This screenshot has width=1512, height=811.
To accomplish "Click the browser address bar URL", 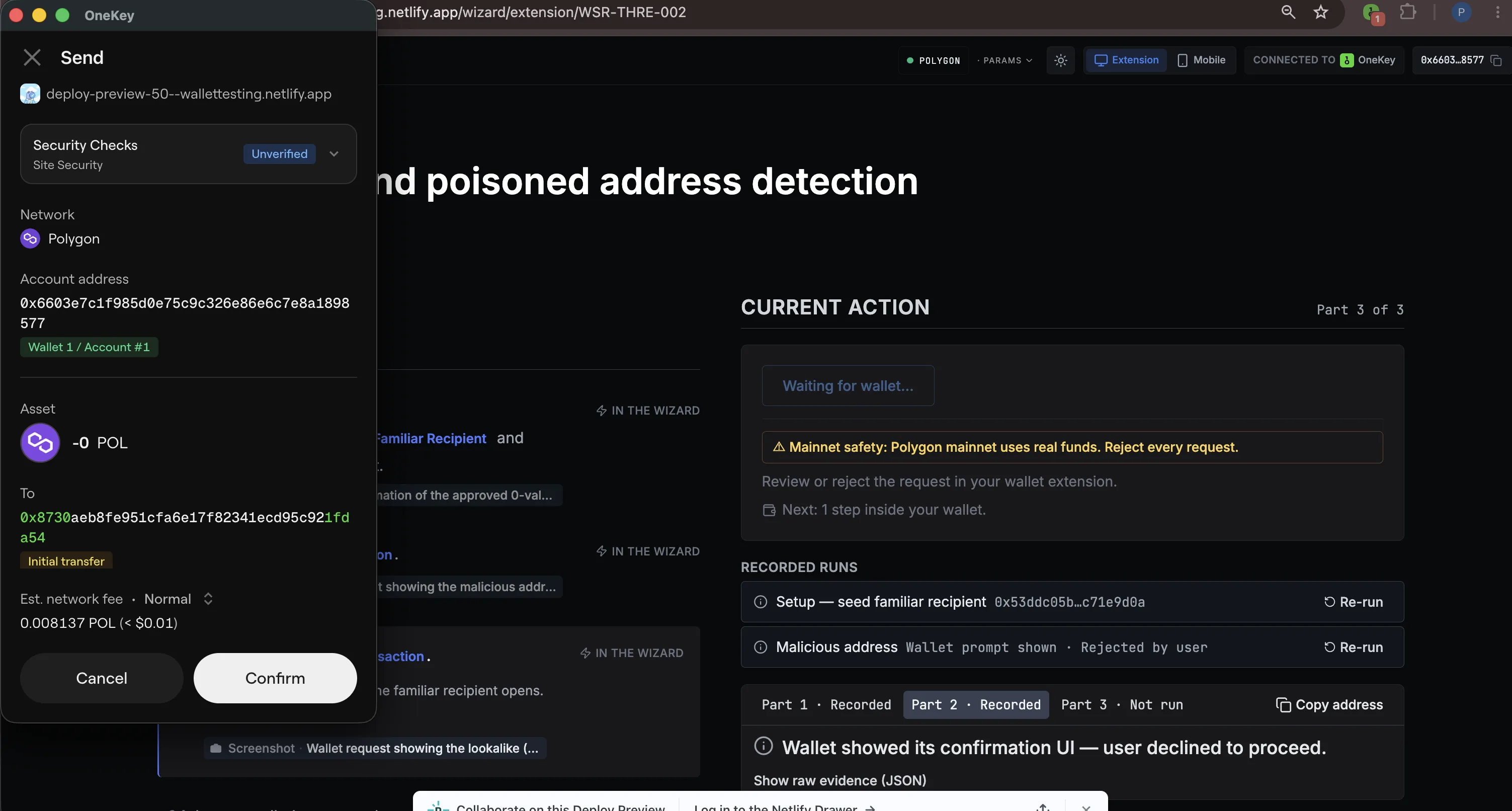I will pos(531,12).
